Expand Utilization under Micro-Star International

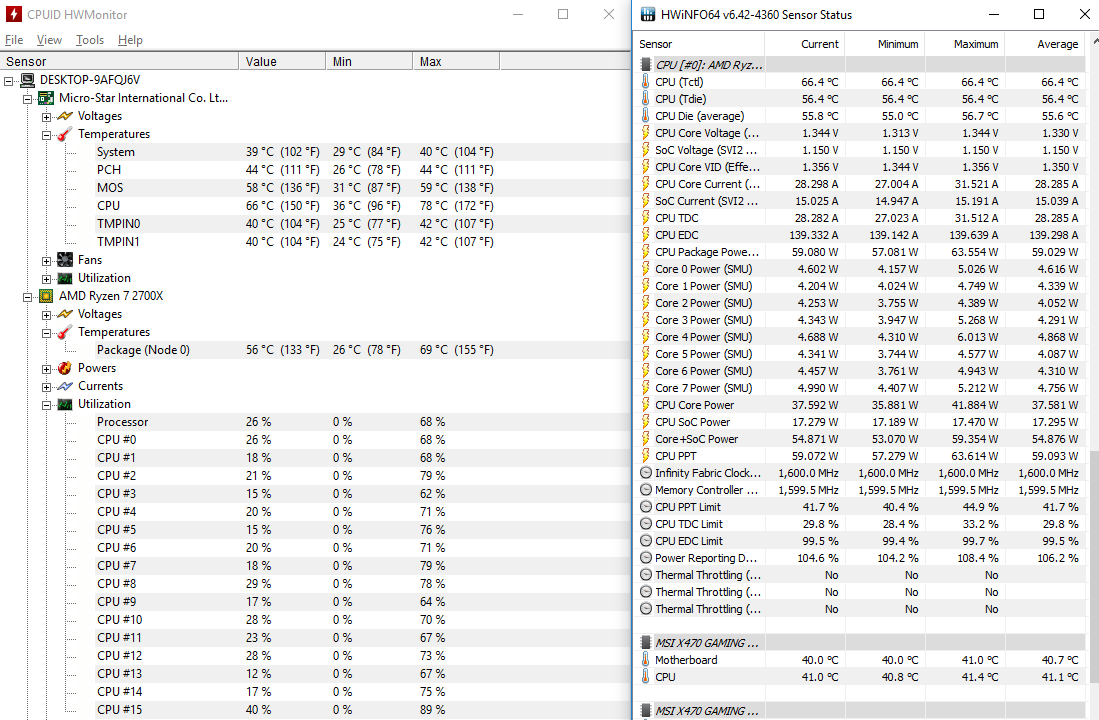tap(46, 278)
